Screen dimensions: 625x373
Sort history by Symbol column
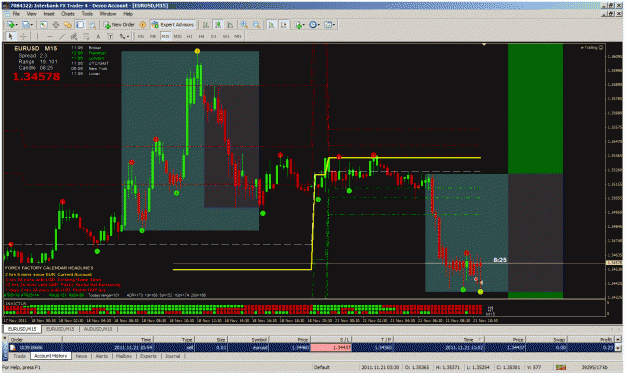coord(248,340)
